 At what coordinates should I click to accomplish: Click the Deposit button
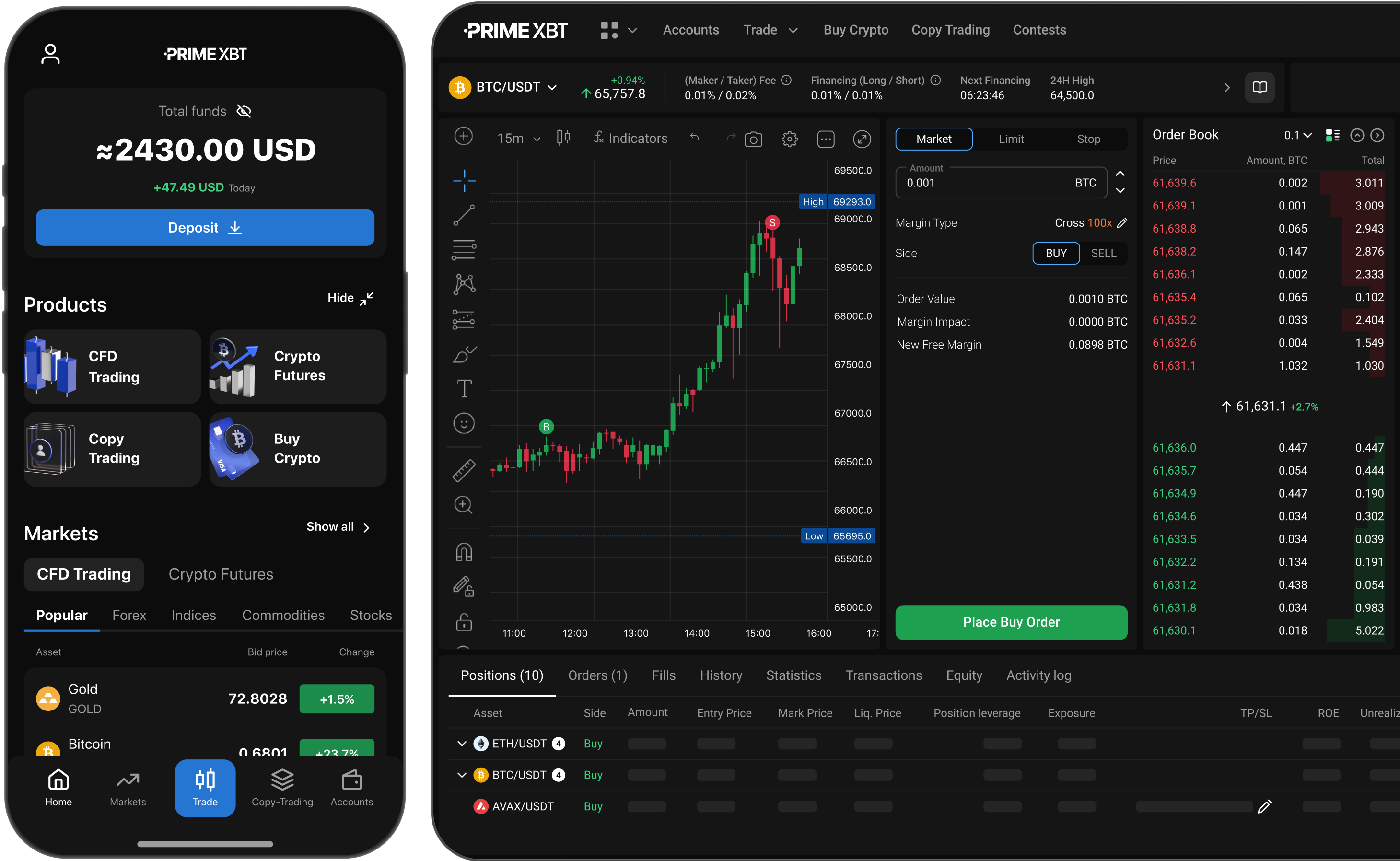203,227
